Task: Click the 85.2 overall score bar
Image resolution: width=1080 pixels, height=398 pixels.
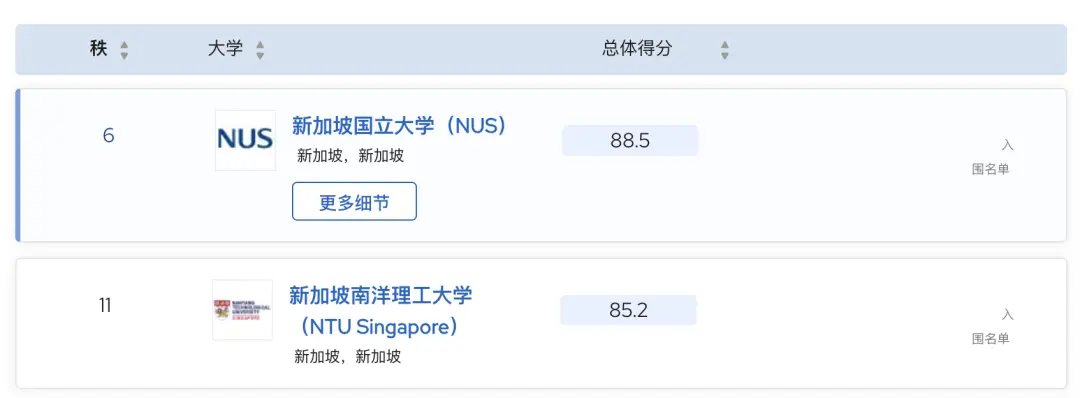Action: (628, 310)
